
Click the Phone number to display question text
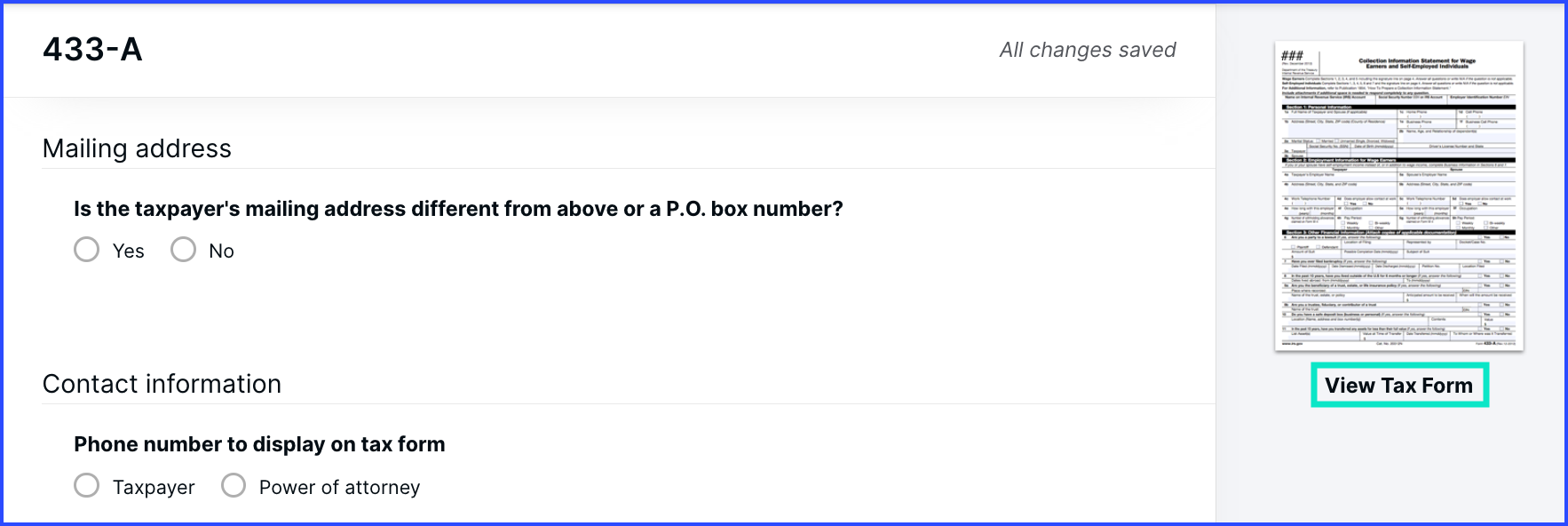259,444
